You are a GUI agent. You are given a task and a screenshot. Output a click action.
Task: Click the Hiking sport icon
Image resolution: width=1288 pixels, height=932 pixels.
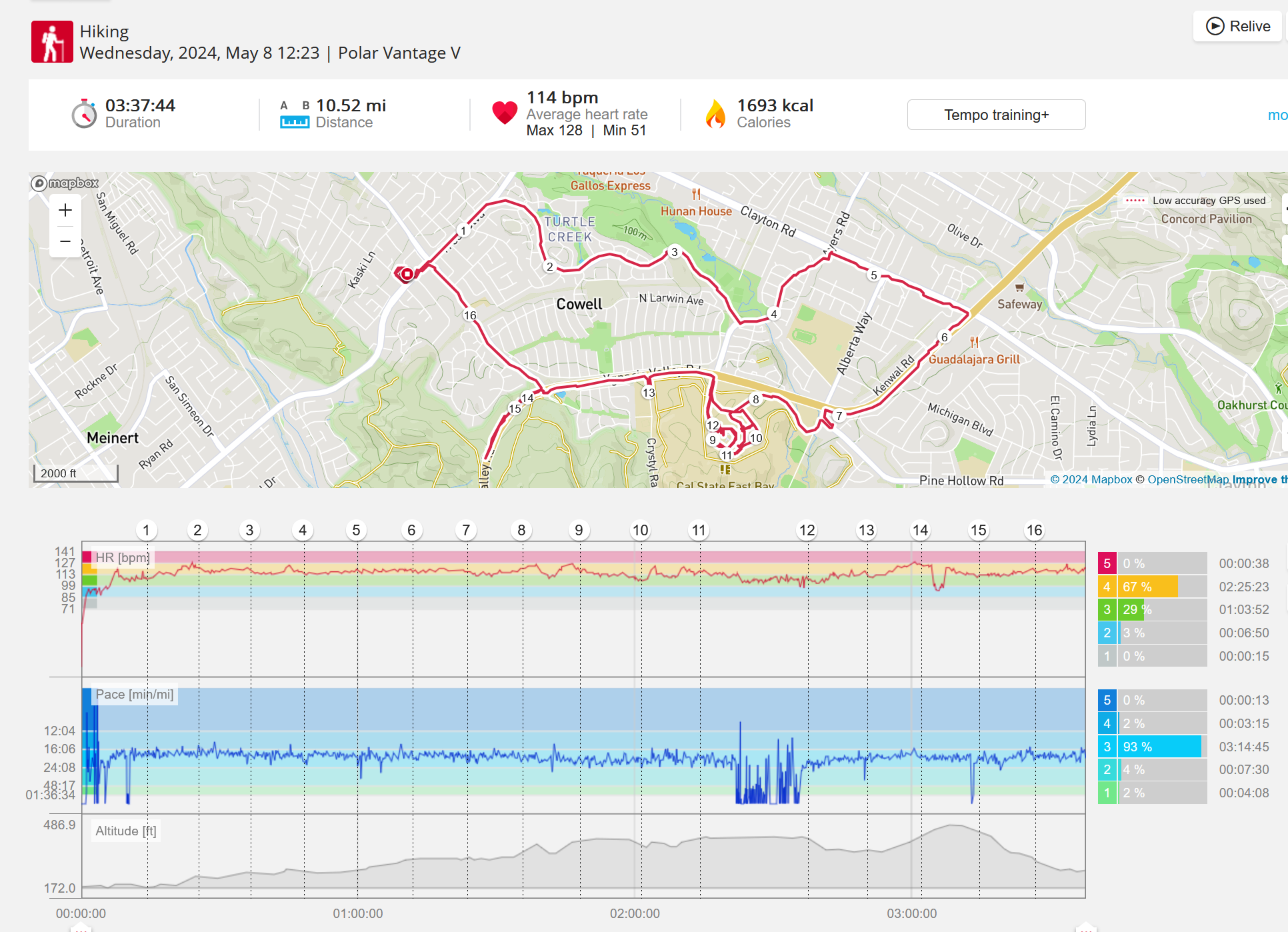click(x=52, y=41)
